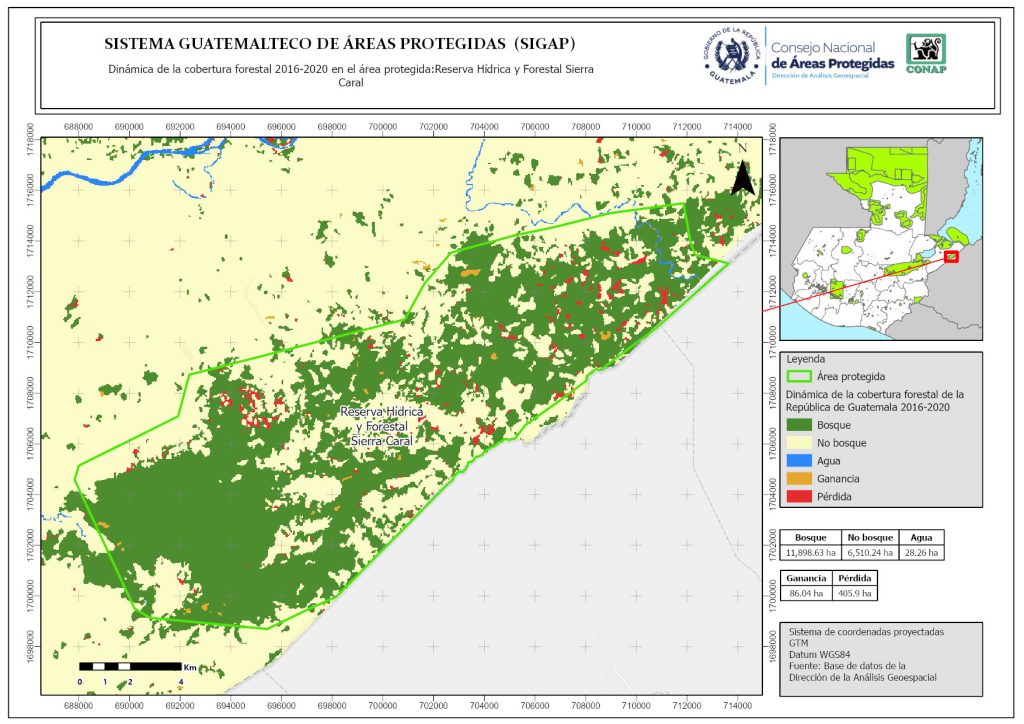Click the SISTEMA GUATEMALTECO DE ÁREAS PROTEGIDAS title
This screenshot has height=724, width=1024.
[x=340, y=44]
